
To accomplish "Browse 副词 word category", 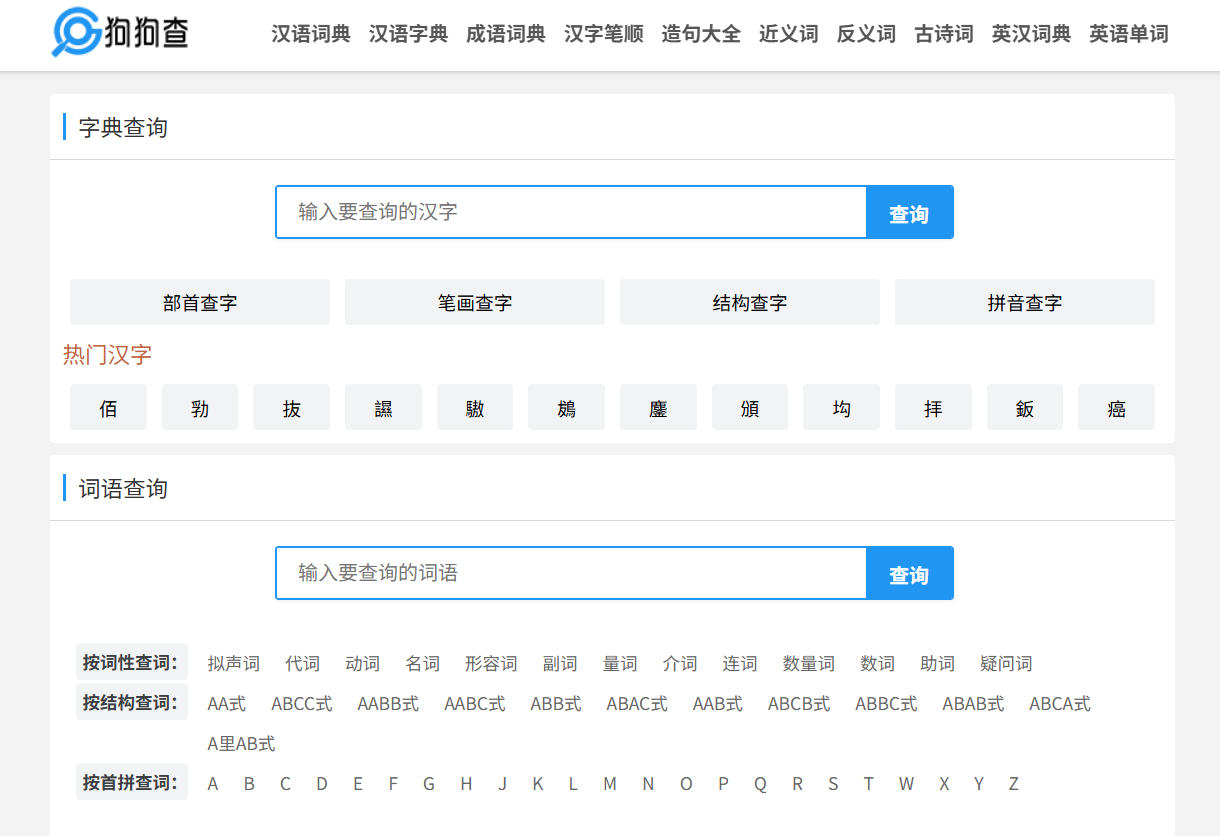I will point(560,663).
